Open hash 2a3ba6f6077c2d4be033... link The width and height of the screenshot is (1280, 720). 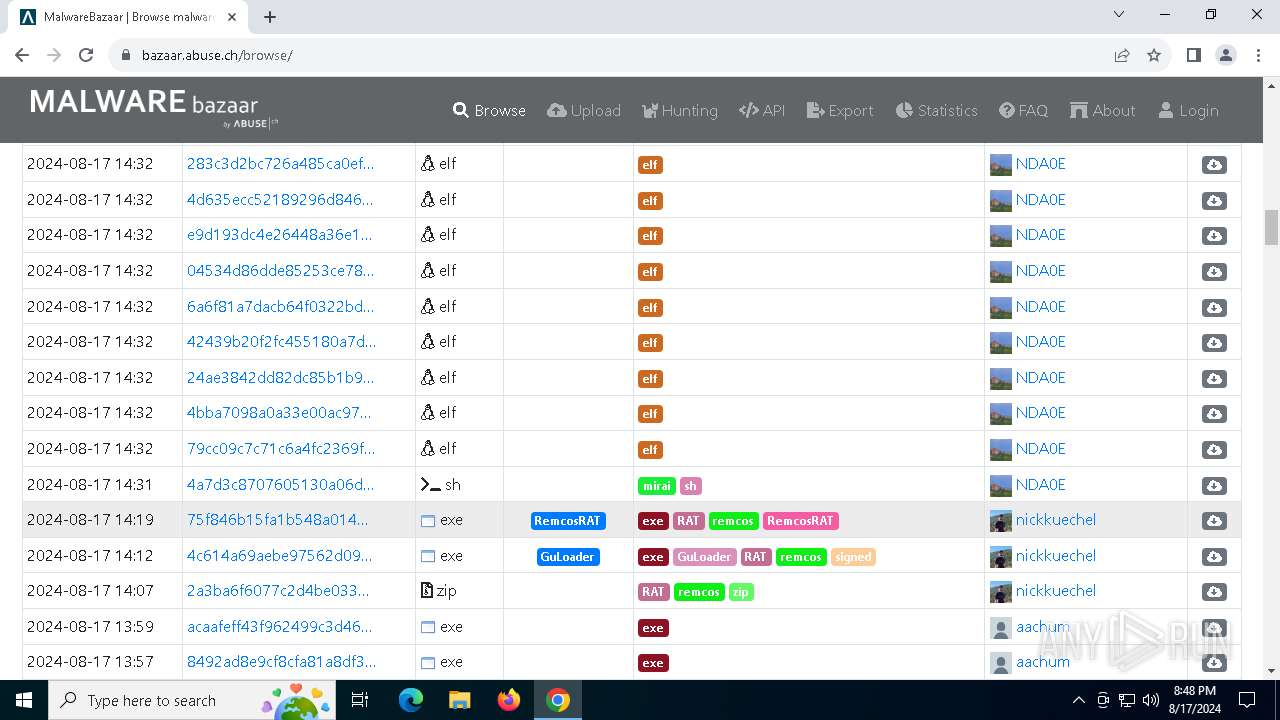[278, 591]
